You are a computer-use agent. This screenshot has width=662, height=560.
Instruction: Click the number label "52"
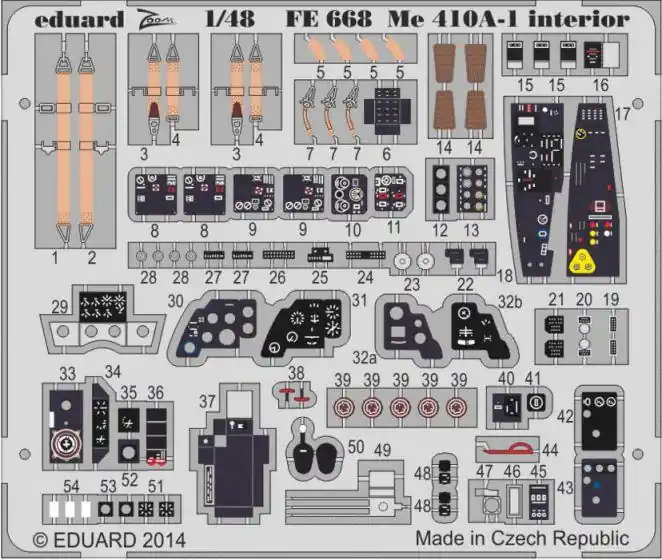pyautogui.click(x=130, y=480)
